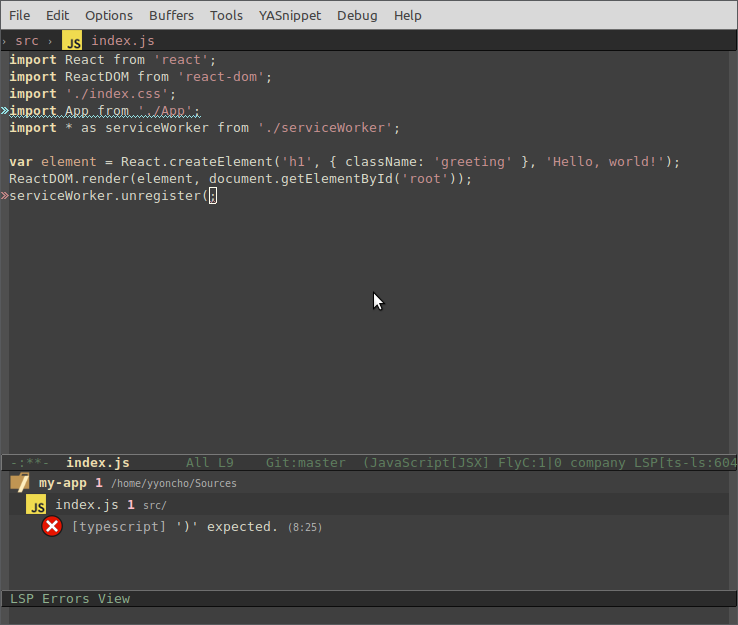The image size is (738, 625).
Task: Click the red error icon in errors view
Action: [x=52, y=526]
